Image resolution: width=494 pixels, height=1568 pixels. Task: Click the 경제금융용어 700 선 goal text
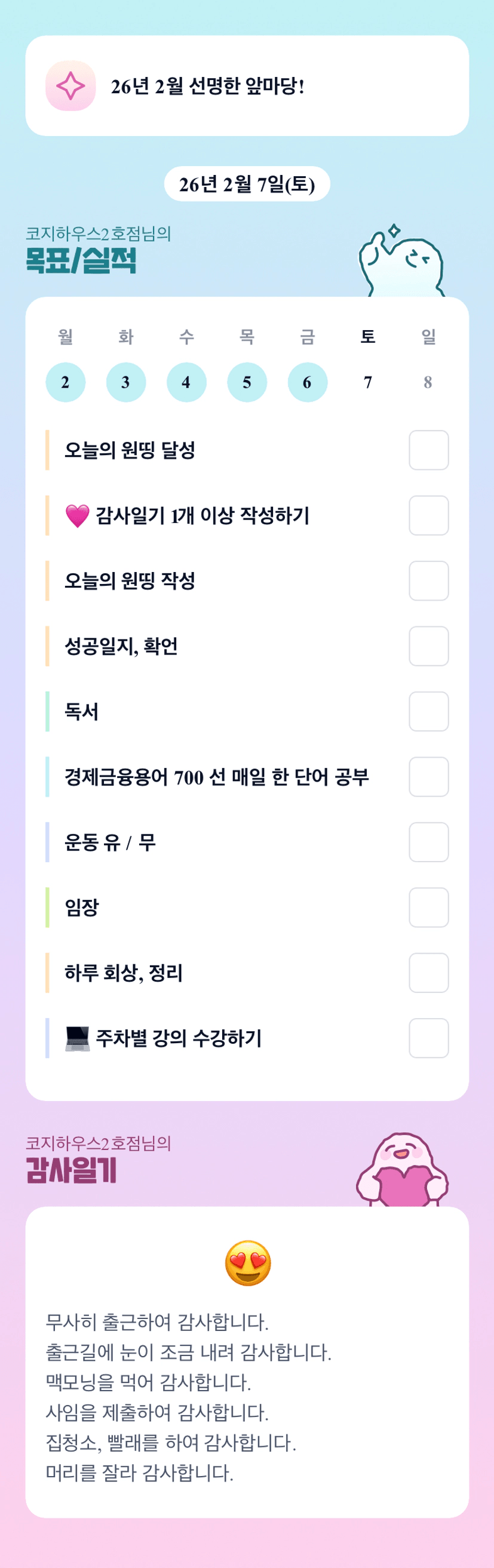tap(217, 777)
